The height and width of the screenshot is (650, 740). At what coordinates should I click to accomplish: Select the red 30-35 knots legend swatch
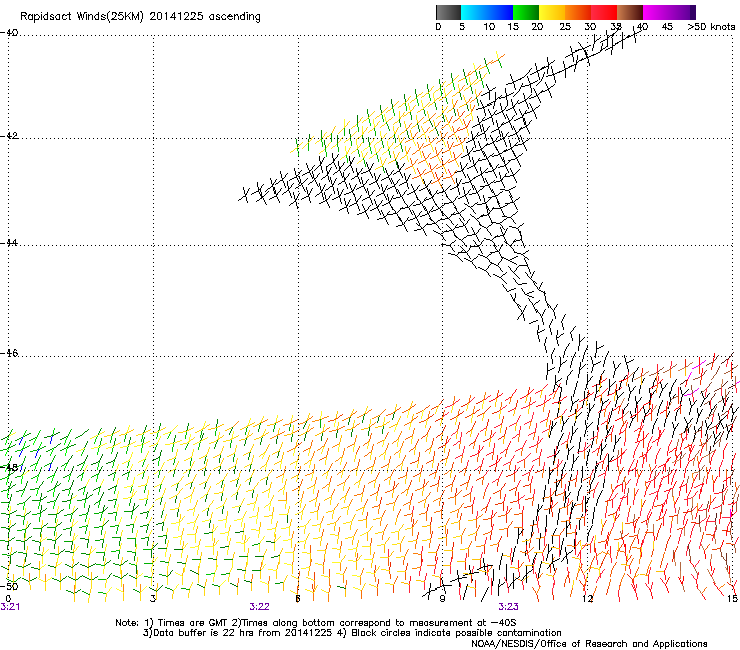point(604,12)
